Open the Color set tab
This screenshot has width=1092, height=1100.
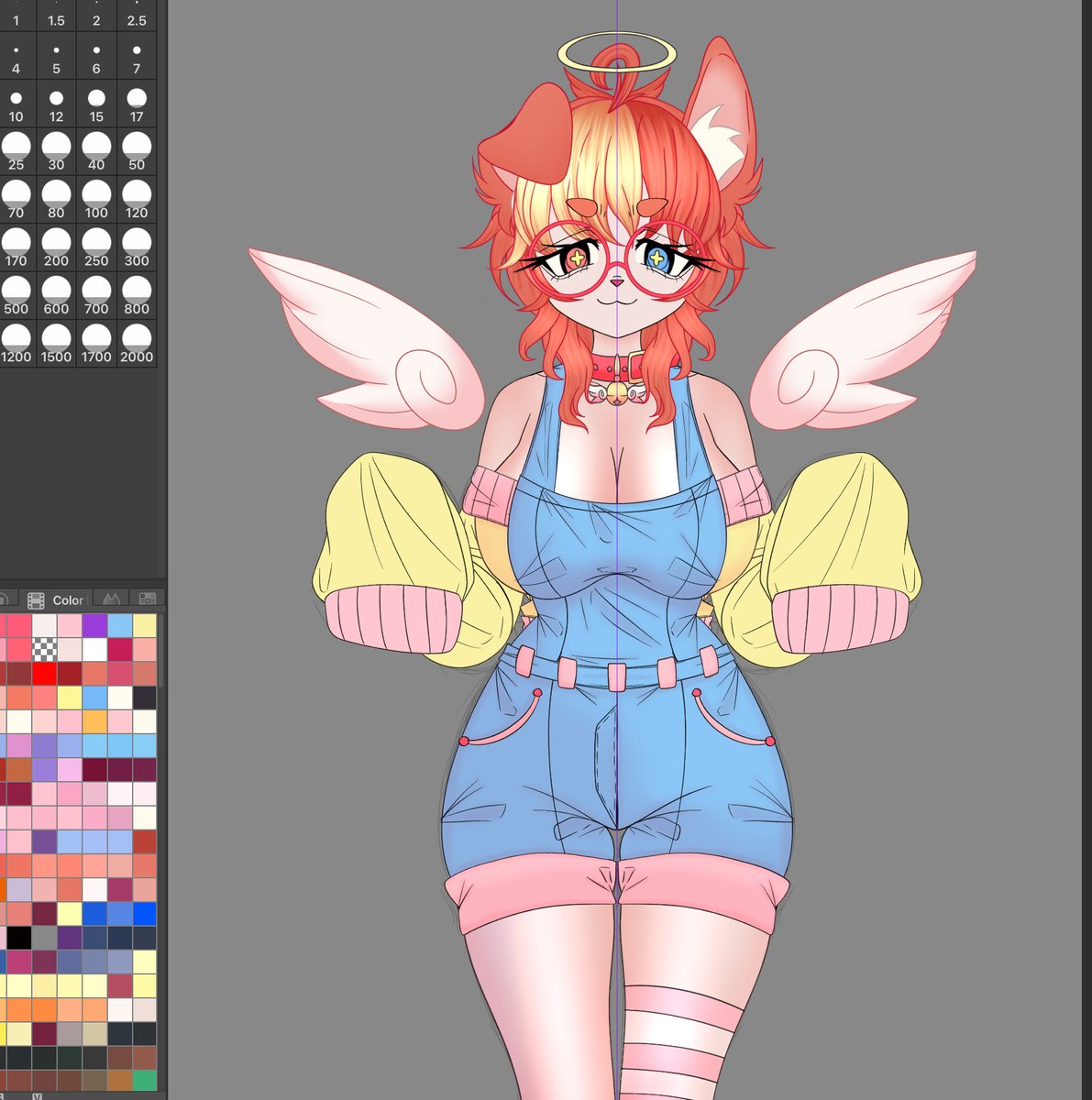point(56,600)
